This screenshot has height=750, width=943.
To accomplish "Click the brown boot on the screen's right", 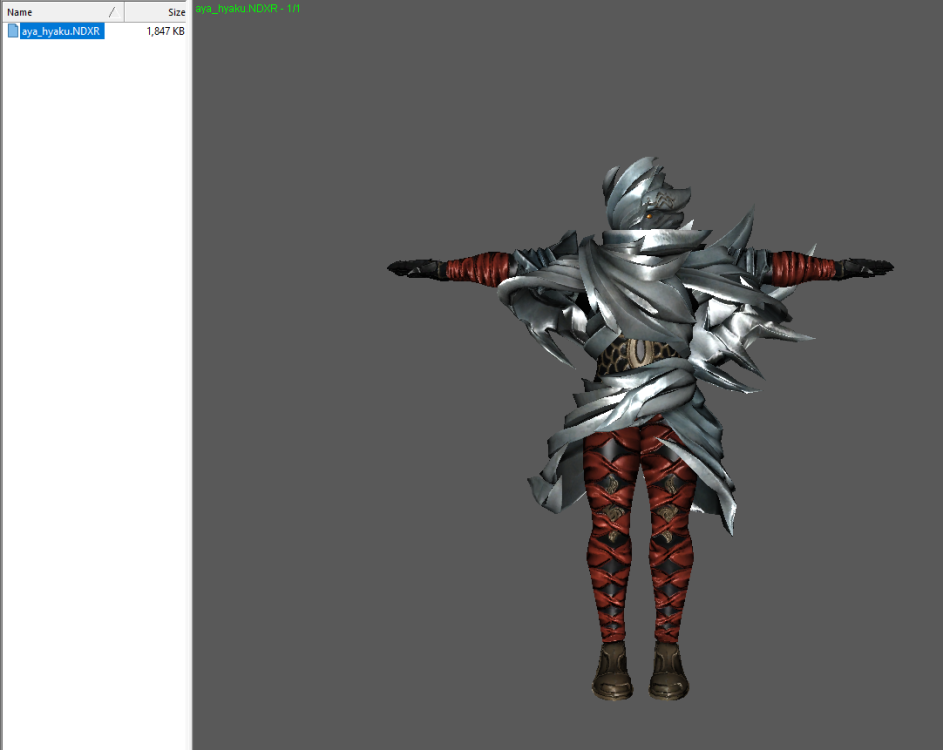I will coord(667,670).
